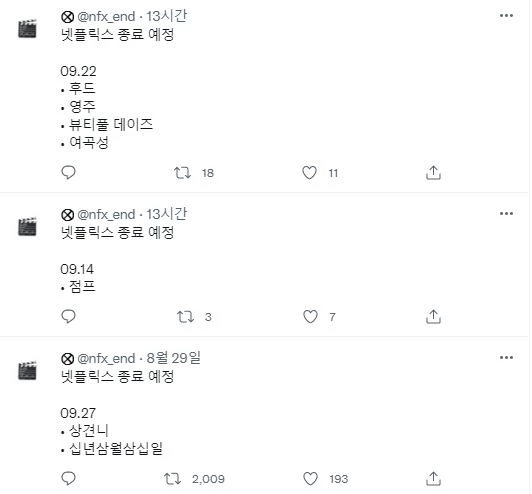532x494 pixels.
Task: Open more options on the 8월 29일 tweet
Action: click(x=506, y=358)
